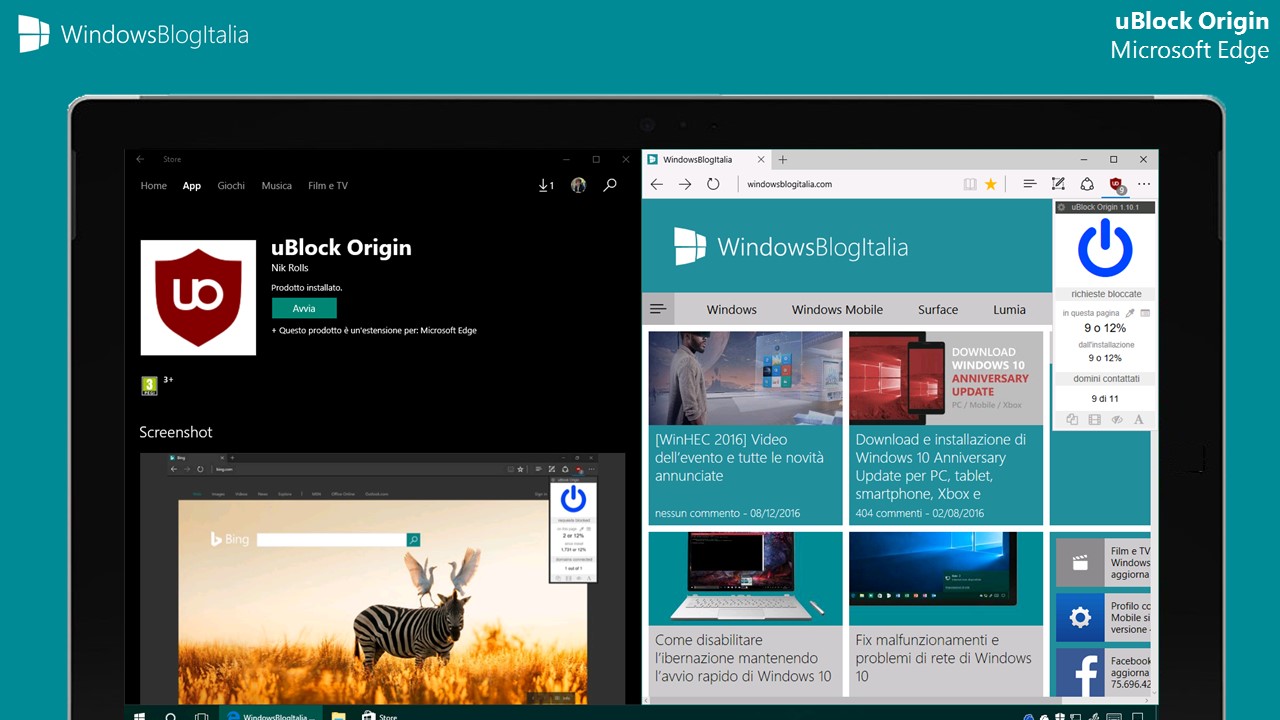Toggle uBlock no-popups switch icon
1280x720 pixels.
1072,420
